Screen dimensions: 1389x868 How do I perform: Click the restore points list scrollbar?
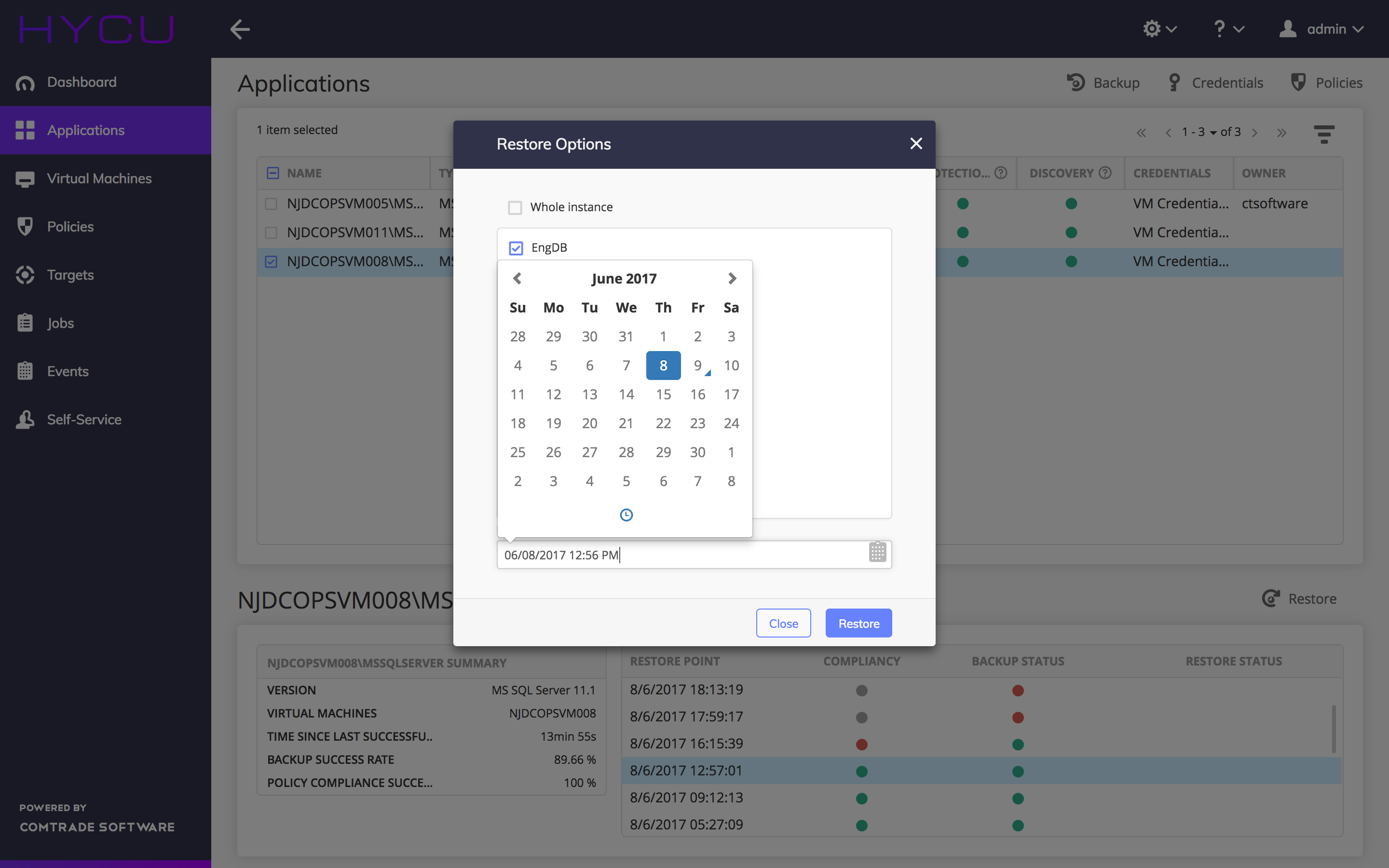[x=1334, y=728]
